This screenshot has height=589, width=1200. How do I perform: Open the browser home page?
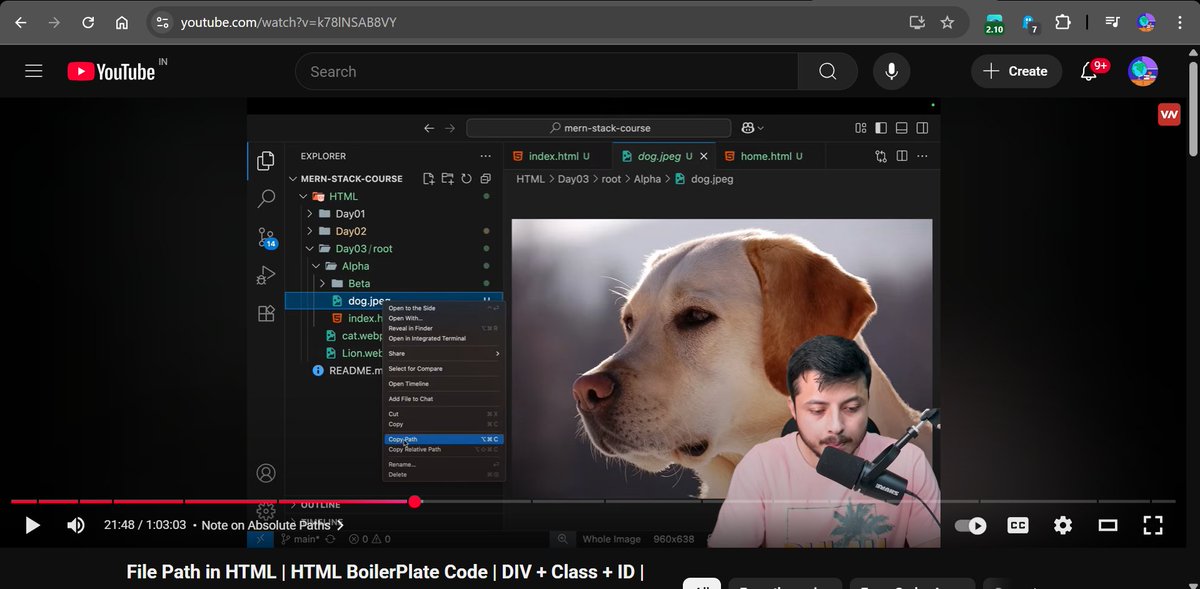click(122, 22)
